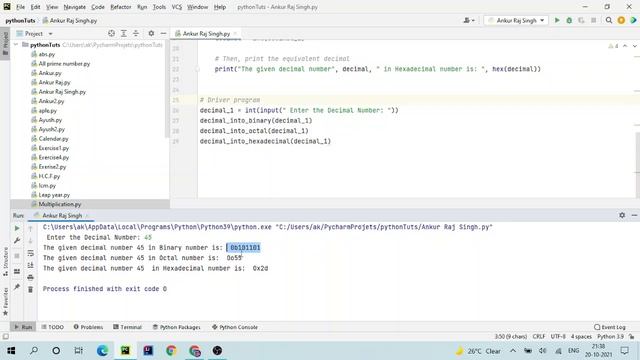Viewport: 640px width, 360px height.
Task: Open Search Everywhere magnifier icon
Action: [x=609, y=20]
